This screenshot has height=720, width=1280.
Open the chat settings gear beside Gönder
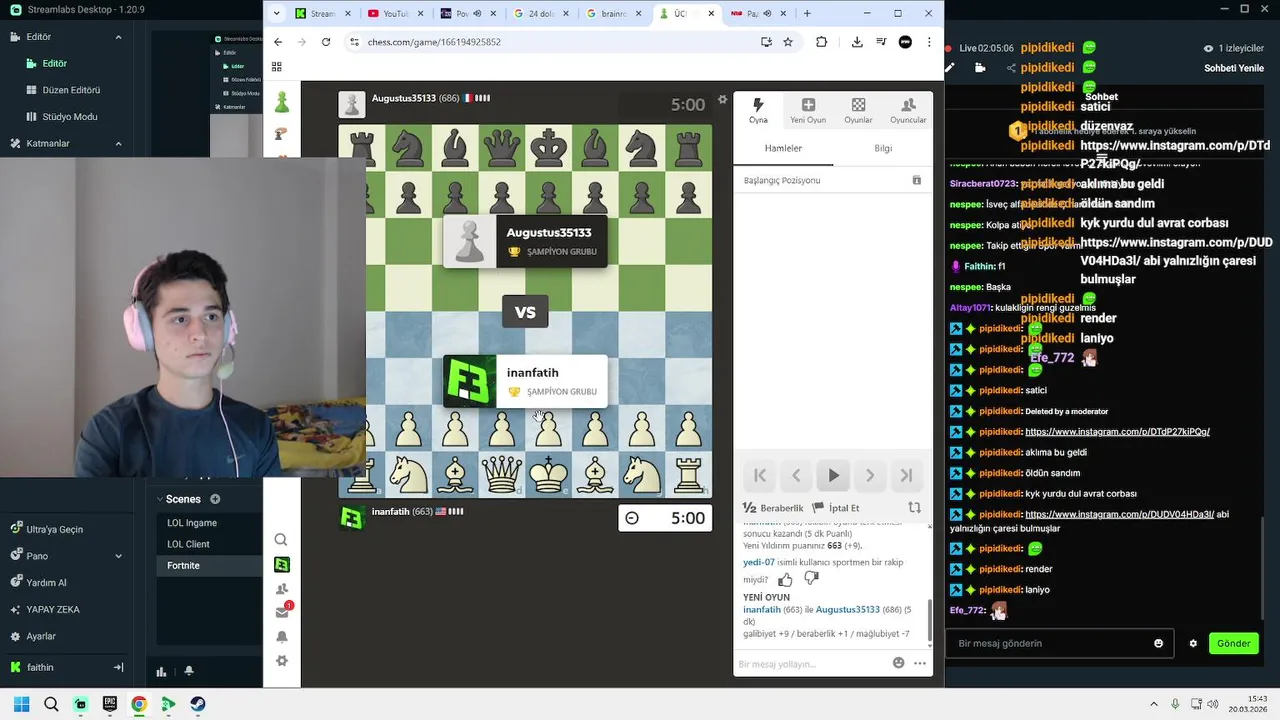(x=1193, y=643)
